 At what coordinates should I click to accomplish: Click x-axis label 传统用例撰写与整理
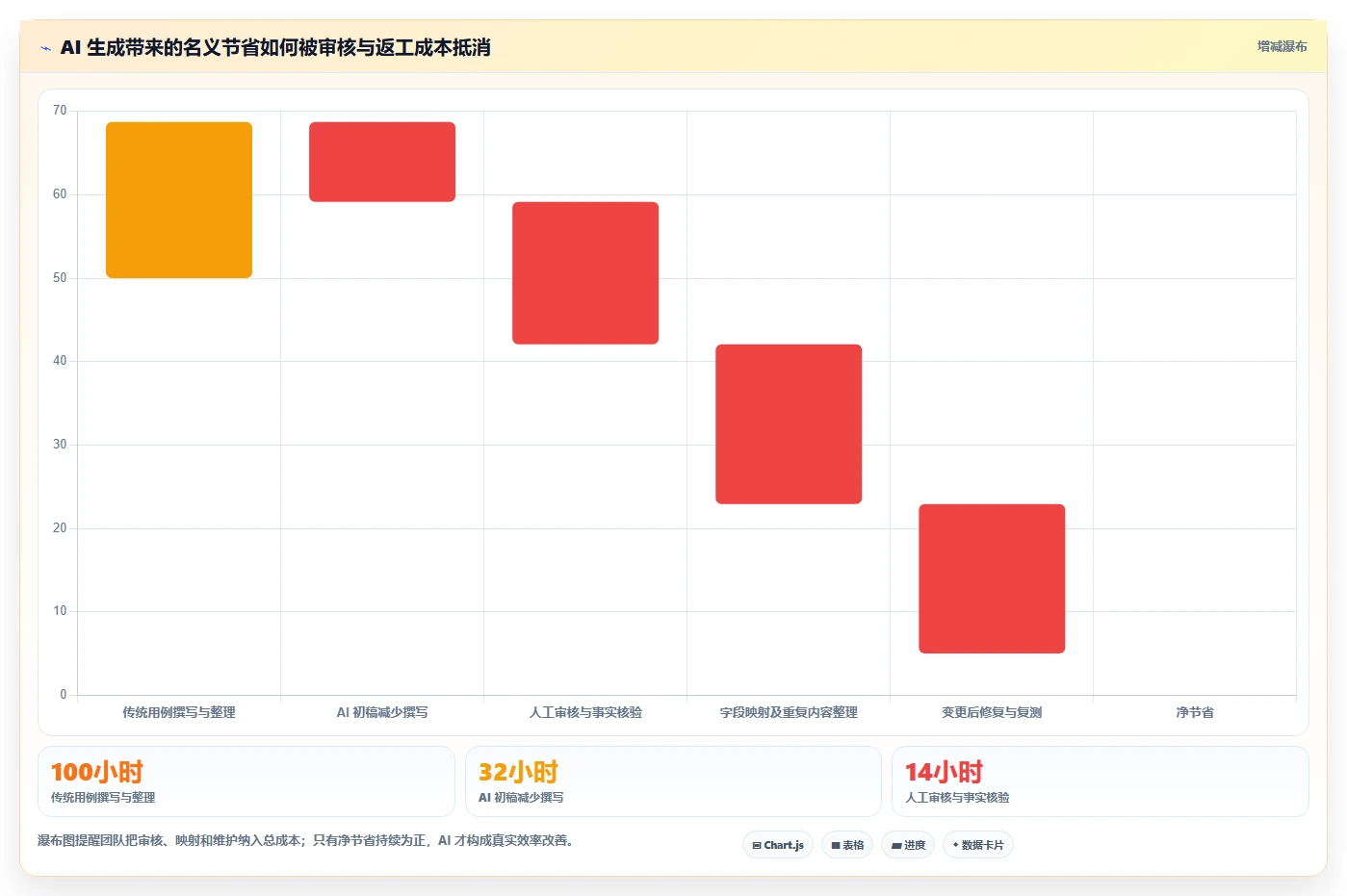179,712
